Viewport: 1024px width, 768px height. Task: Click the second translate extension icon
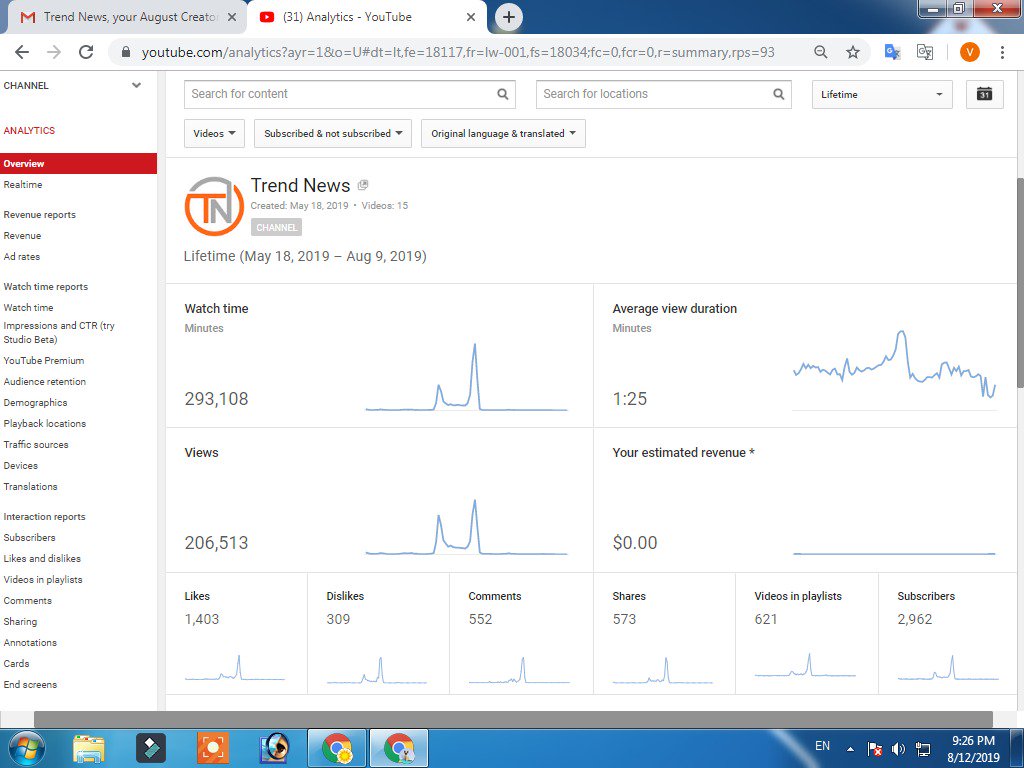tap(925, 52)
